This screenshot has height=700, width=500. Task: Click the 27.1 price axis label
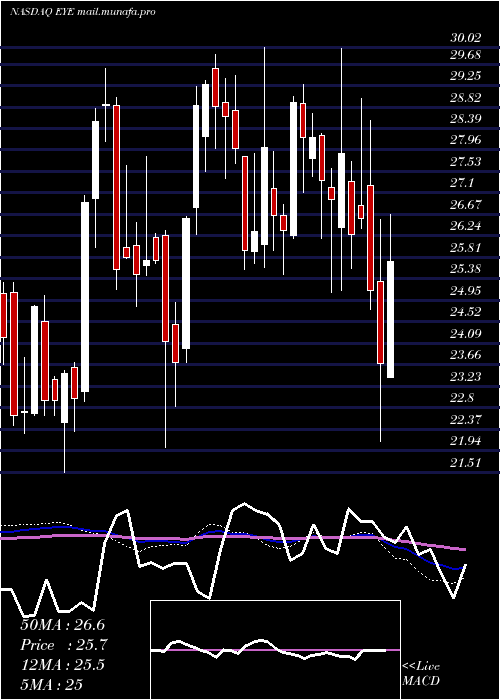[x=462, y=183]
